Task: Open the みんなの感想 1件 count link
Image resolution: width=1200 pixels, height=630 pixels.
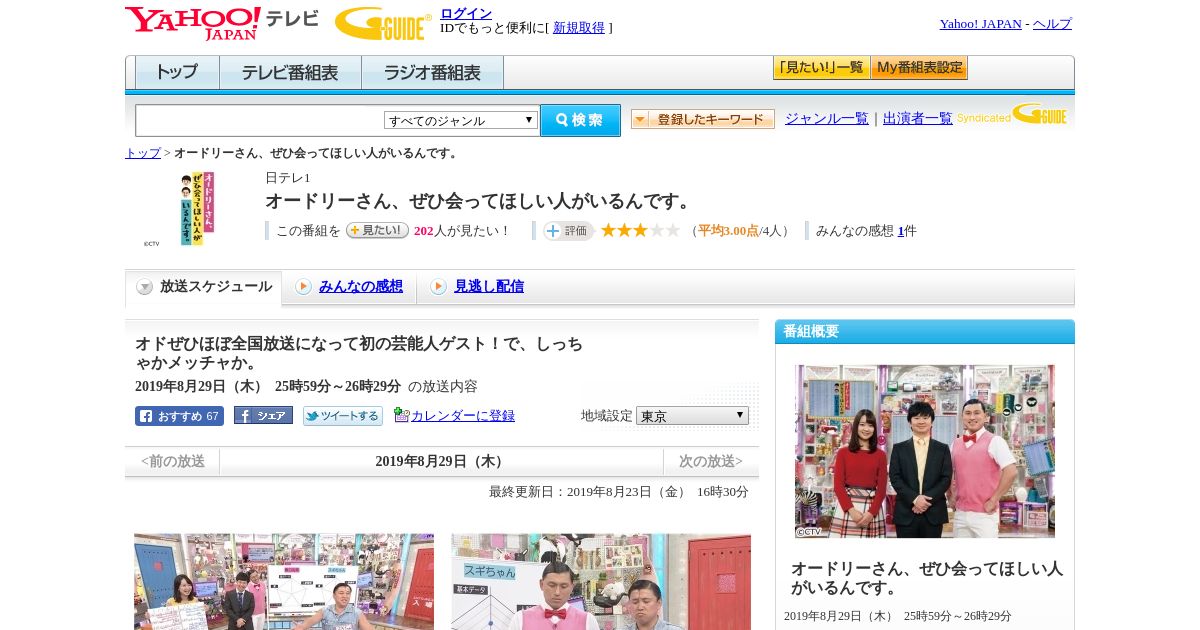Action: coord(901,231)
